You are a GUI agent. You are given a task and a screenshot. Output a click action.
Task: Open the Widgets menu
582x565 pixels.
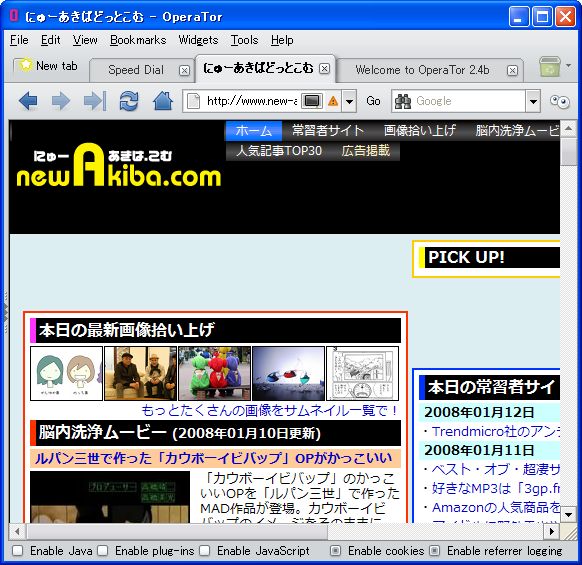[198, 40]
